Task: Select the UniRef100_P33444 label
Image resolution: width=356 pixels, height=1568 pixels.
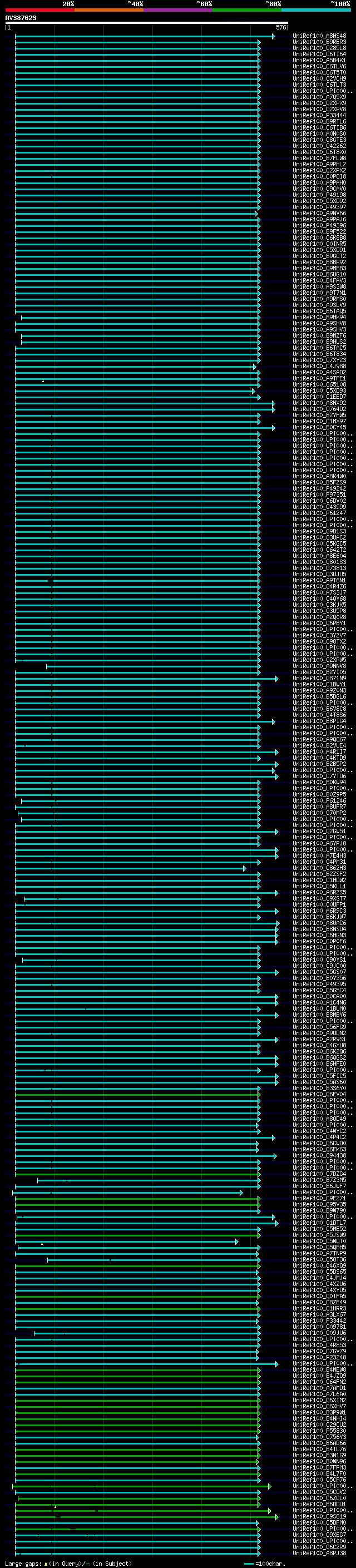Action: [x=319, y=116]
